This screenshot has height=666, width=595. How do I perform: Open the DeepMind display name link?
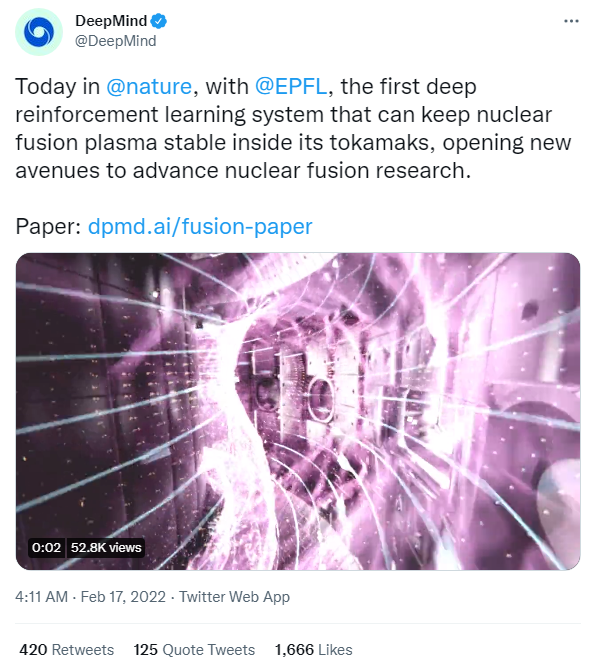[x=111, y=20]
